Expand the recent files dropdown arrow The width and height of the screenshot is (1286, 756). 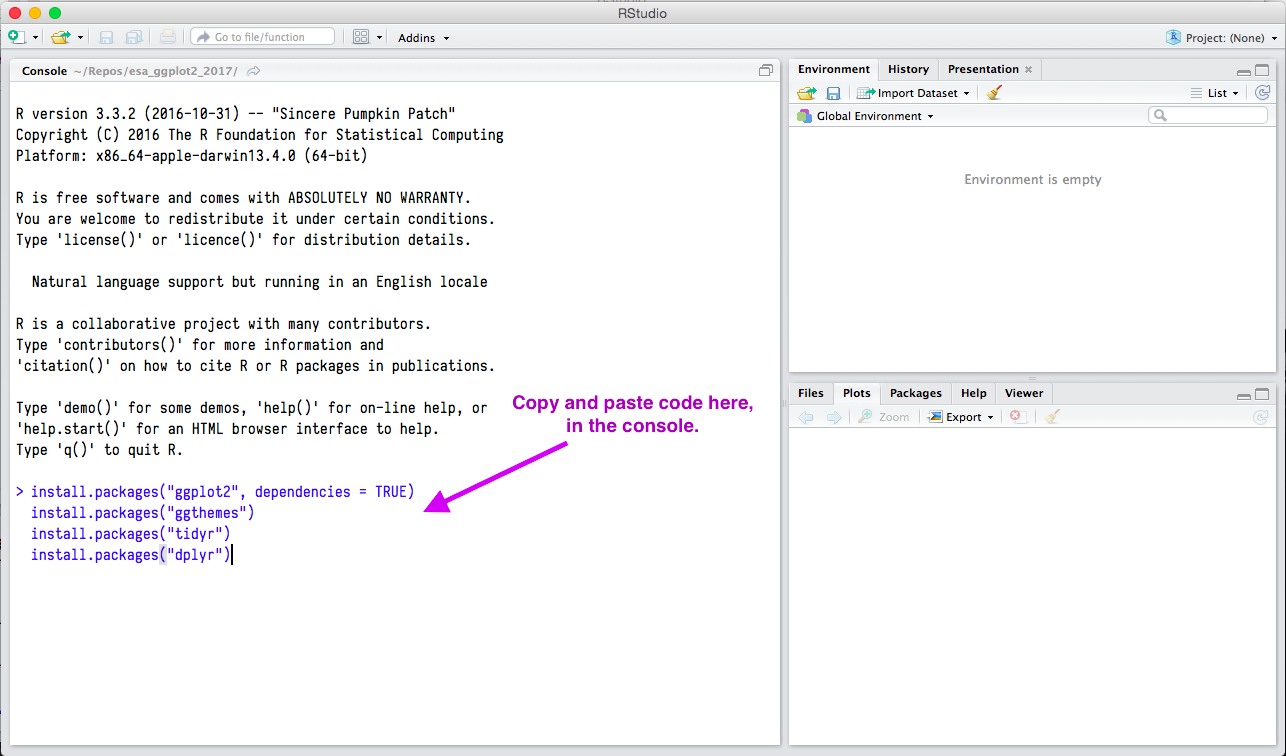(80, 38)
